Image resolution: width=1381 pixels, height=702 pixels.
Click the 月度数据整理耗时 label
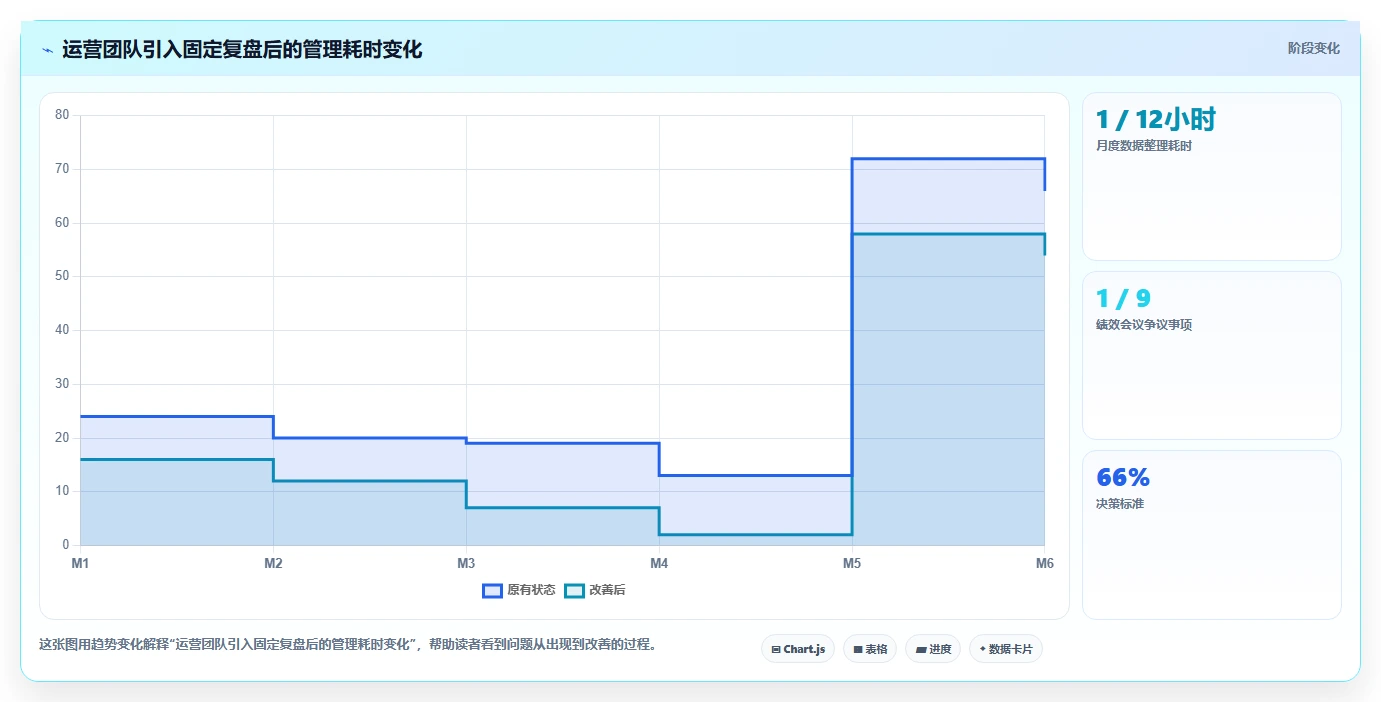tap(1144, 146)
